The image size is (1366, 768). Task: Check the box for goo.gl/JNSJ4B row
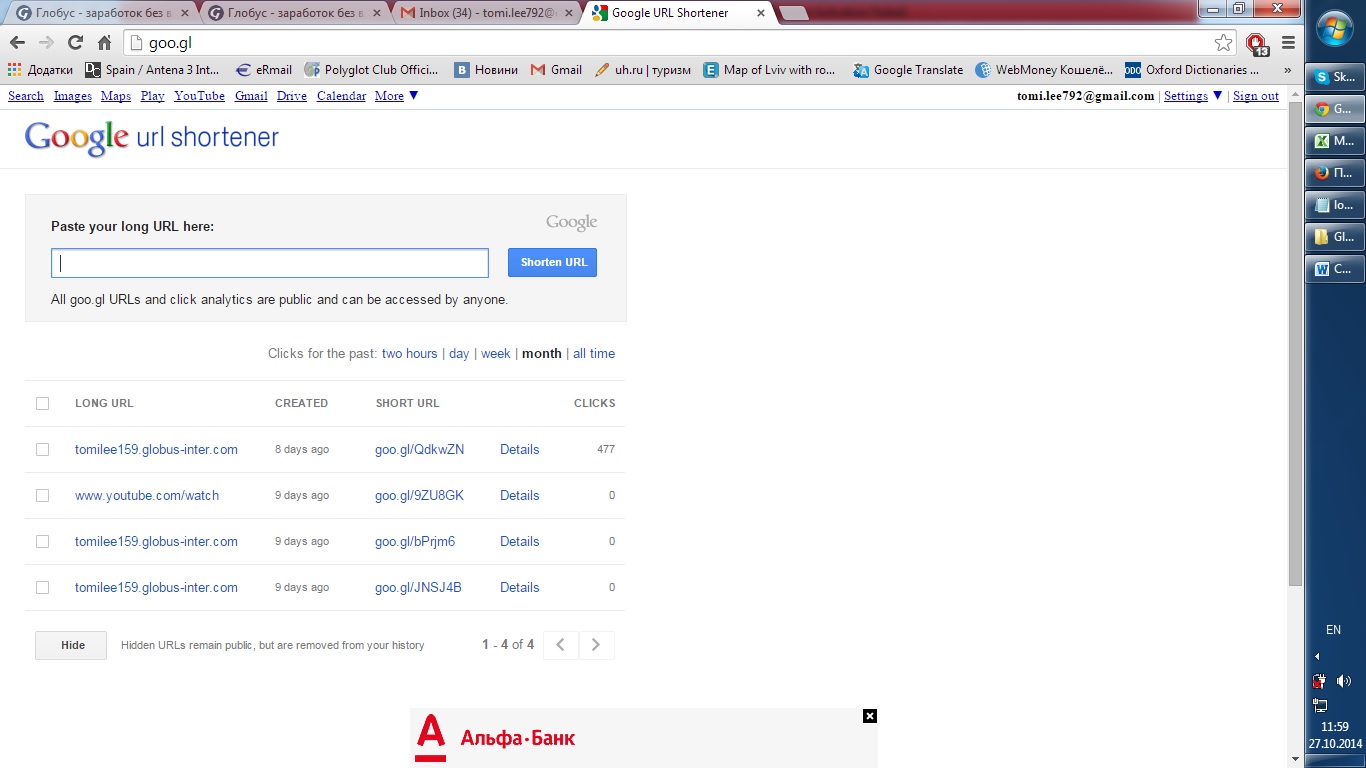point(42,587)
